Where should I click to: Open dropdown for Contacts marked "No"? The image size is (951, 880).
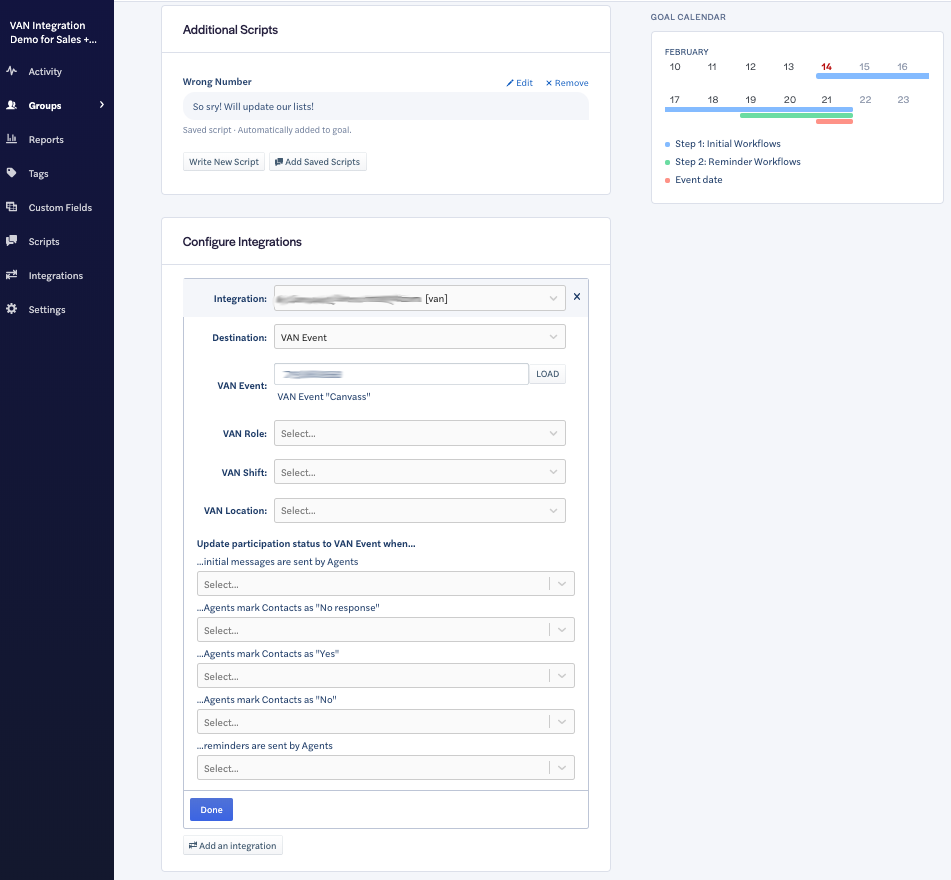386,722
